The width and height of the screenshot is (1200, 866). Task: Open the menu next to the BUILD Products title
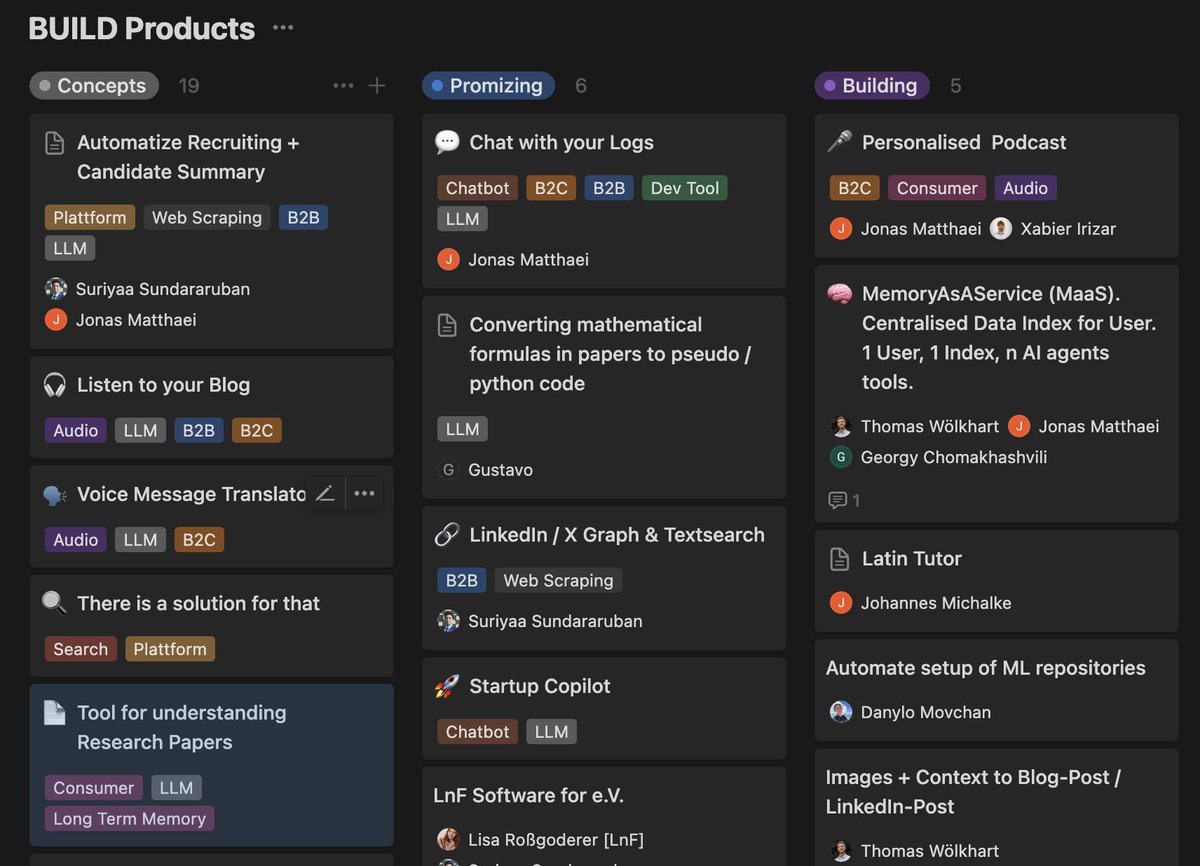pos(282,28)
